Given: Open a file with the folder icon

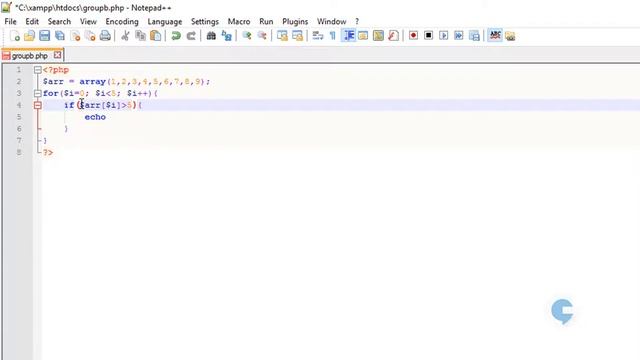Looking at the screenshot, I should point(29,36).
